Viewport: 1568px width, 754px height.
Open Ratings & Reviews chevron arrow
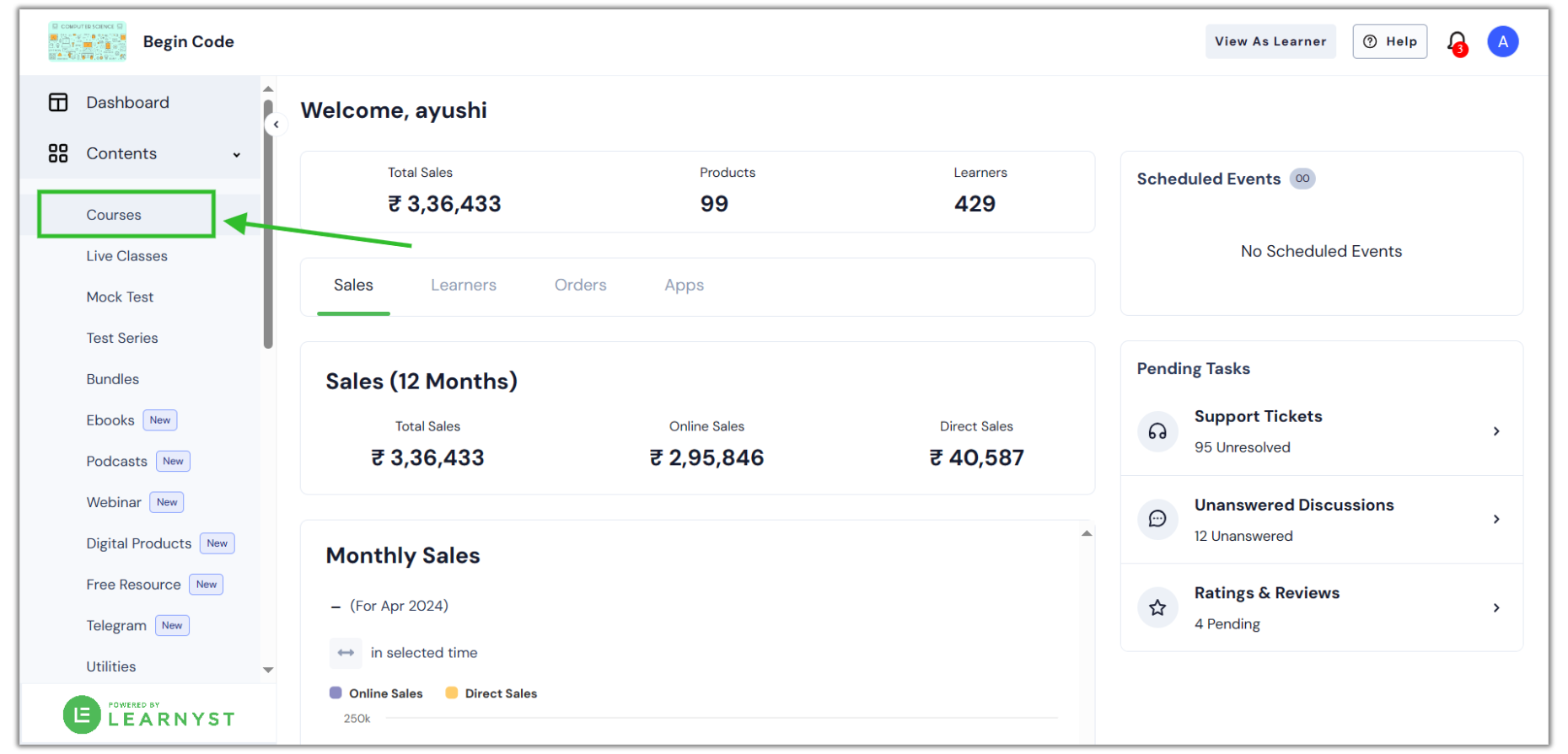coord(1496,607)
